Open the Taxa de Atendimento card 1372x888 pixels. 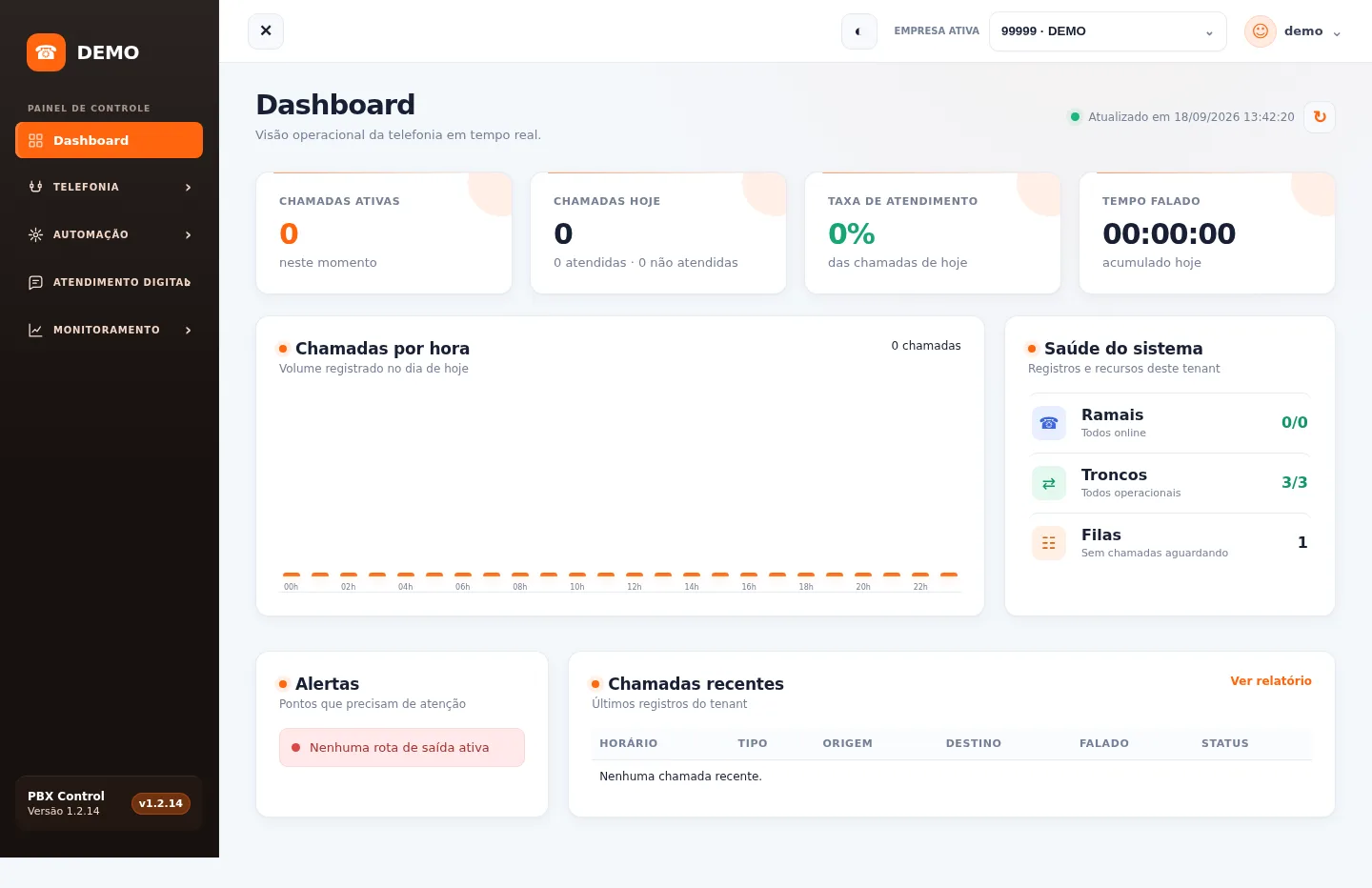coord(933,233)
